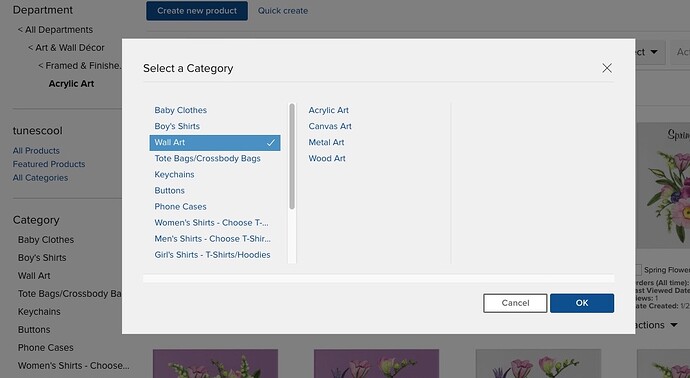The height and width of the screenshot is (378, 690).
Task: Confirm category selection with OK
Action: [582, 303]
